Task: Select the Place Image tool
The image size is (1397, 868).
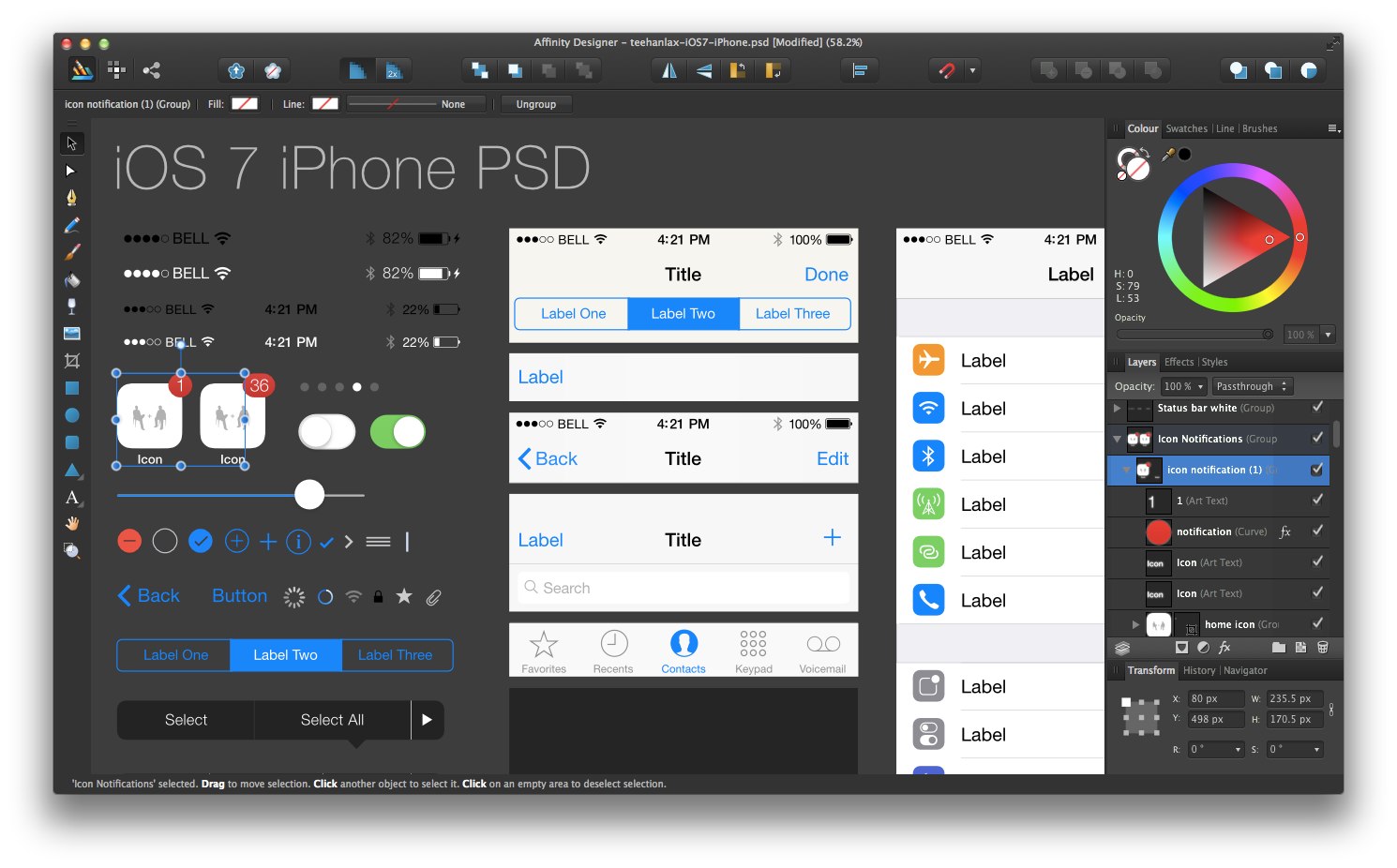Action: (71, 334)
